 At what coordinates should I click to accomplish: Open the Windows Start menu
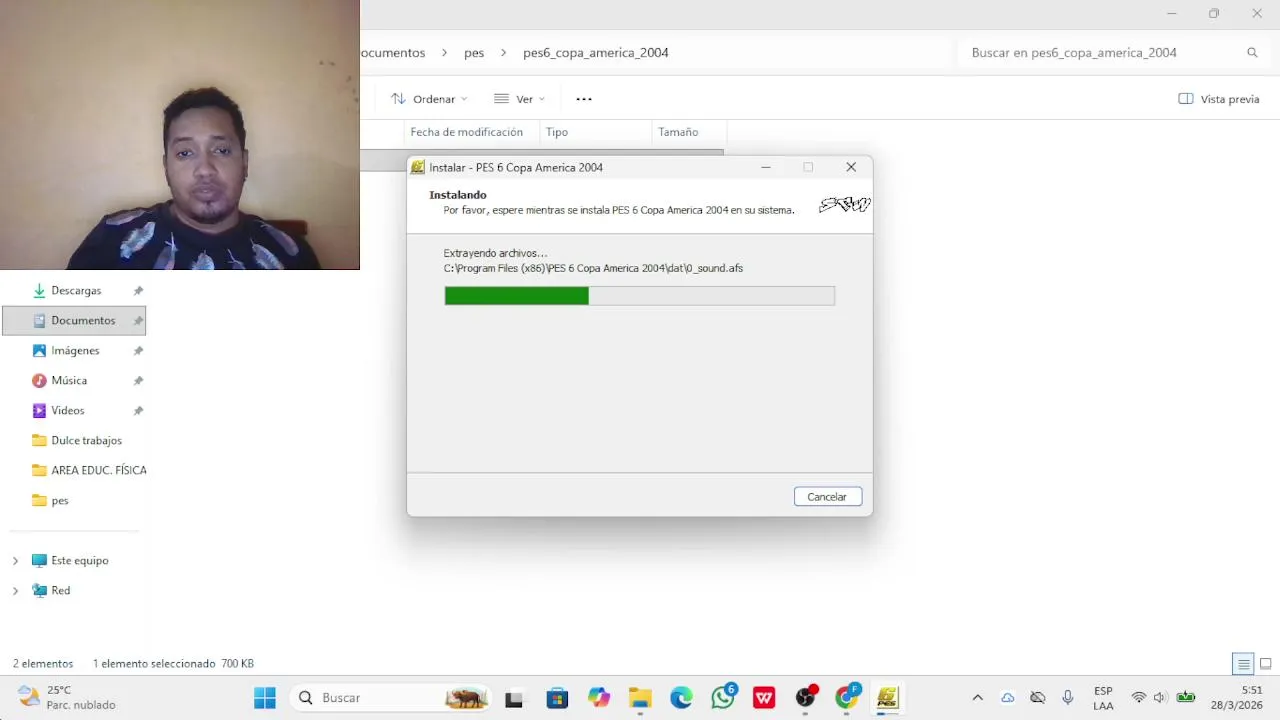265,698
